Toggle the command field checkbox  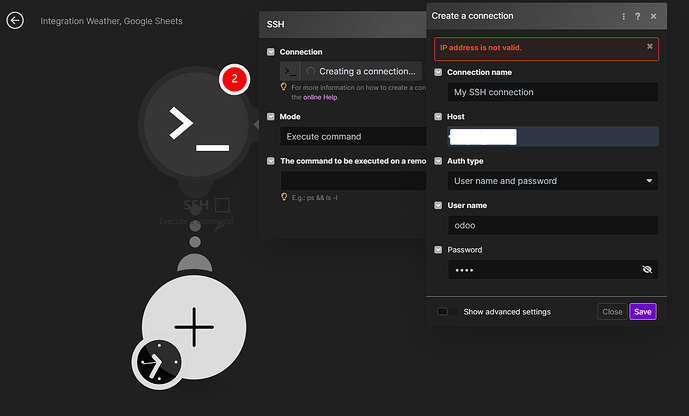click(x=271, y=161)
